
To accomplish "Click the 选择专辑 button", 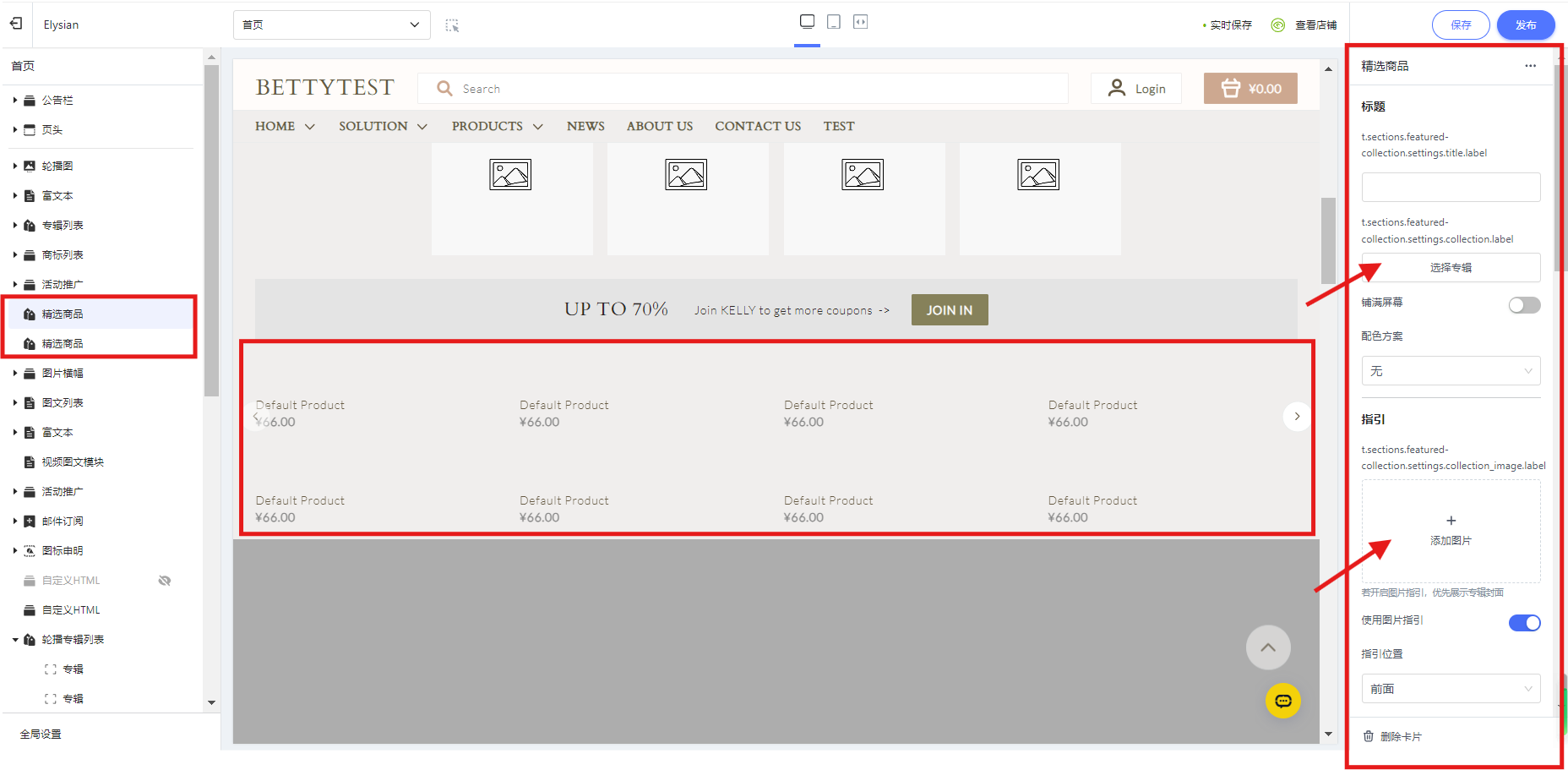I will click(x=1450, y=268).
